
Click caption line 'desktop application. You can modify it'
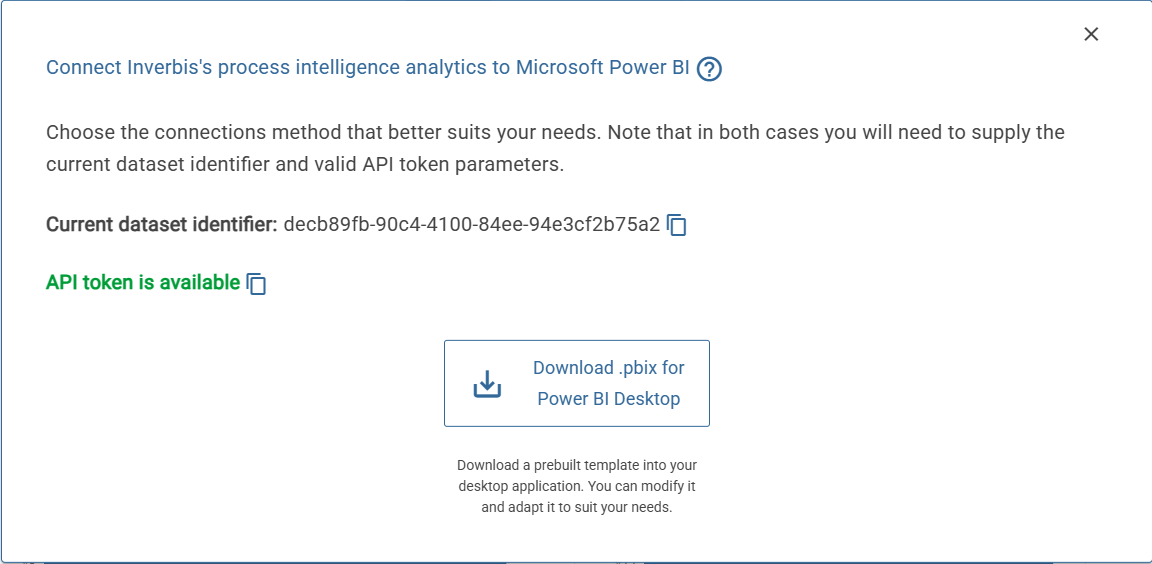click(577, 486)
